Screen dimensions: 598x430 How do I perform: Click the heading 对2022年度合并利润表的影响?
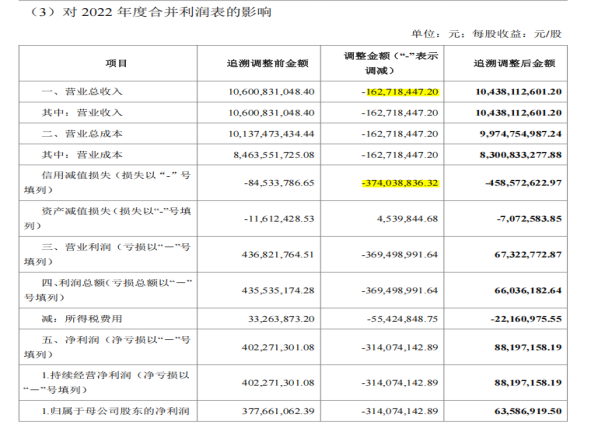(167, 12)
